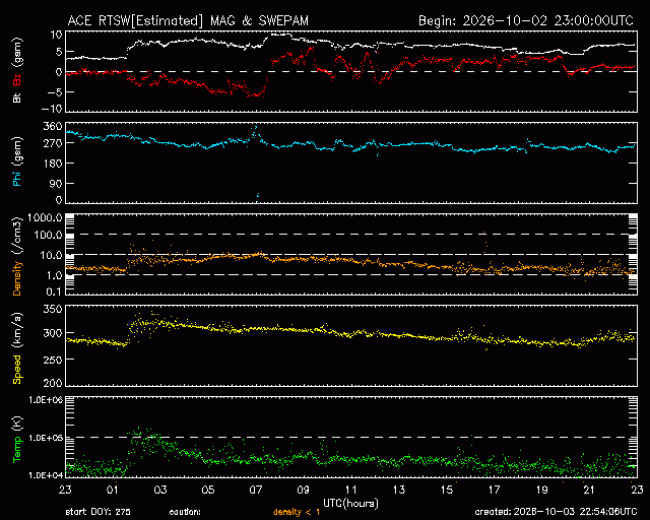Click the '360' tick on the Phi axis

click(x=53, y=126)
